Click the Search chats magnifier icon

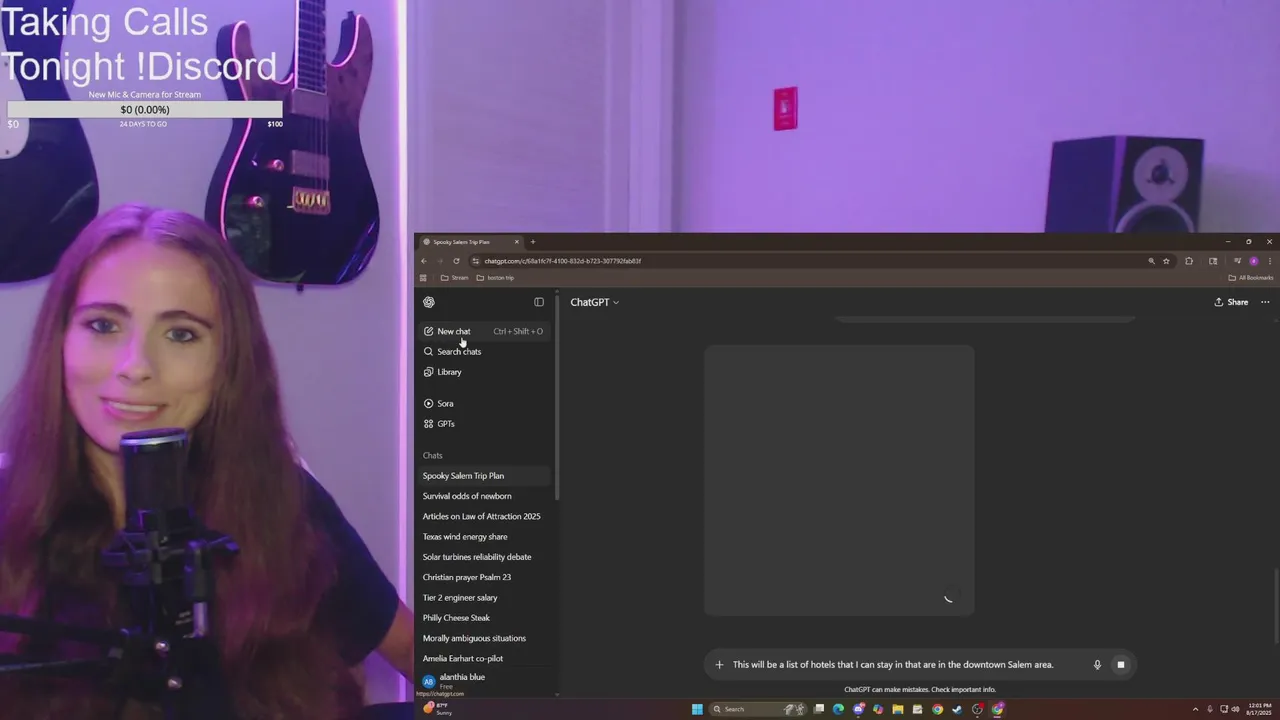(x=428, y=351)
